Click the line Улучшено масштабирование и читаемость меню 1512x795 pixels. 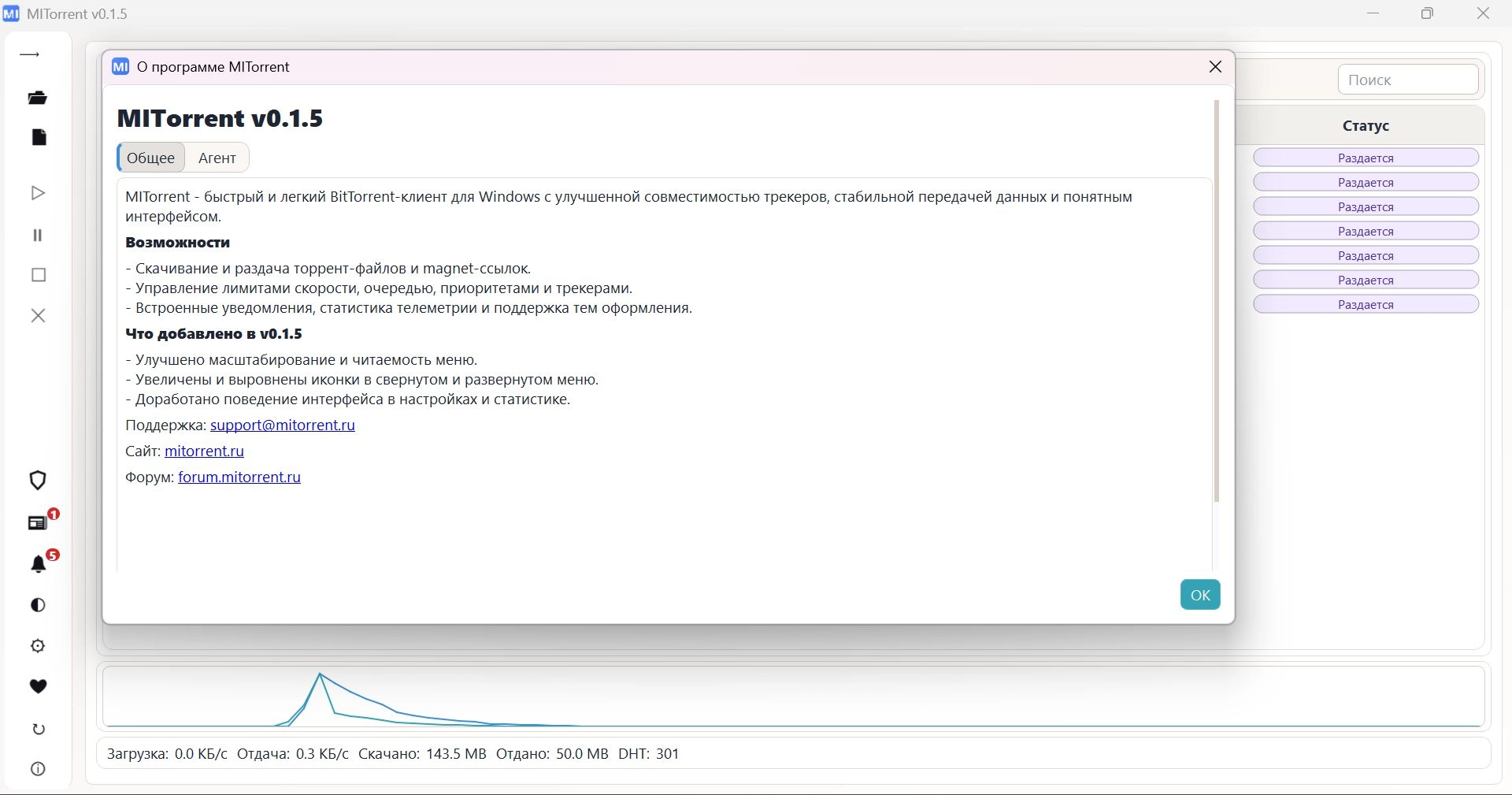click(x=302, y=360)
